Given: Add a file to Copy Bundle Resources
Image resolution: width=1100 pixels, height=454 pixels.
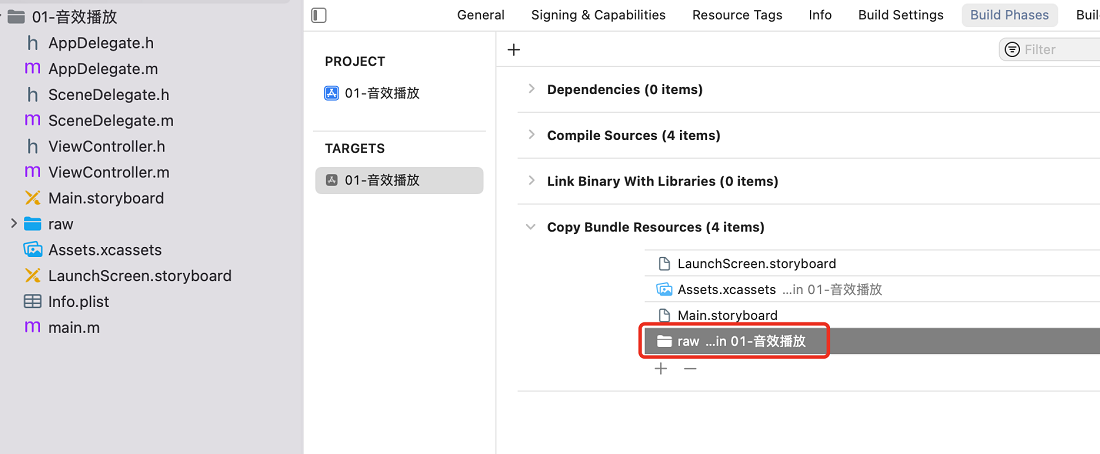Looking at the screenshot, I should click(x=661, y=368).
